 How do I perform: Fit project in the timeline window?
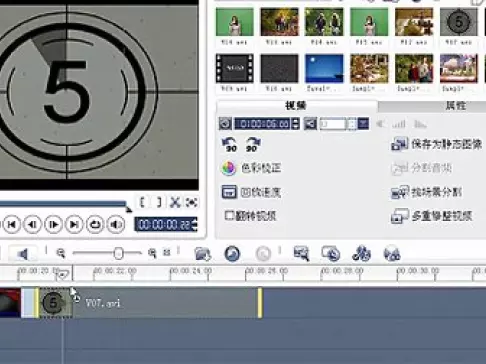(x=167, y=253)
